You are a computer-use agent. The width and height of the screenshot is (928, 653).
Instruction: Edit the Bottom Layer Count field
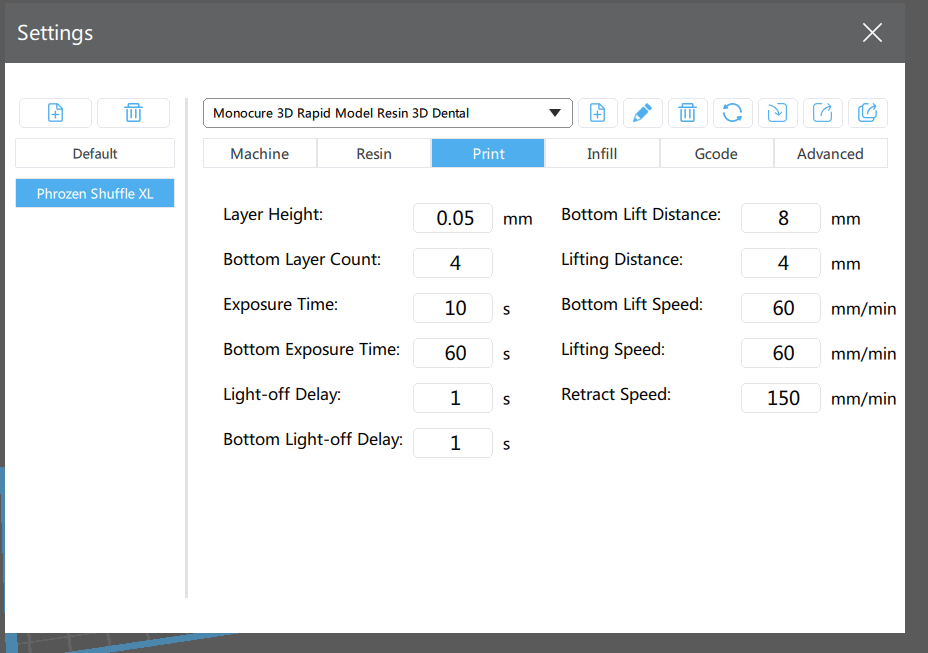pos(453,263)
